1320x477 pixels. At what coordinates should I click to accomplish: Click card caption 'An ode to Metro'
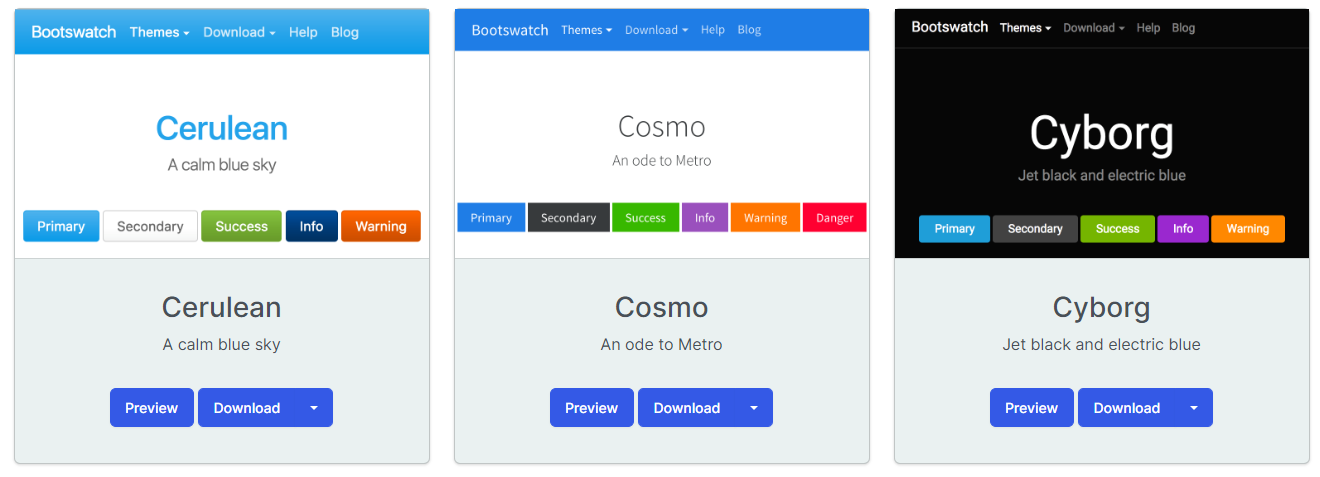(662, 345)
